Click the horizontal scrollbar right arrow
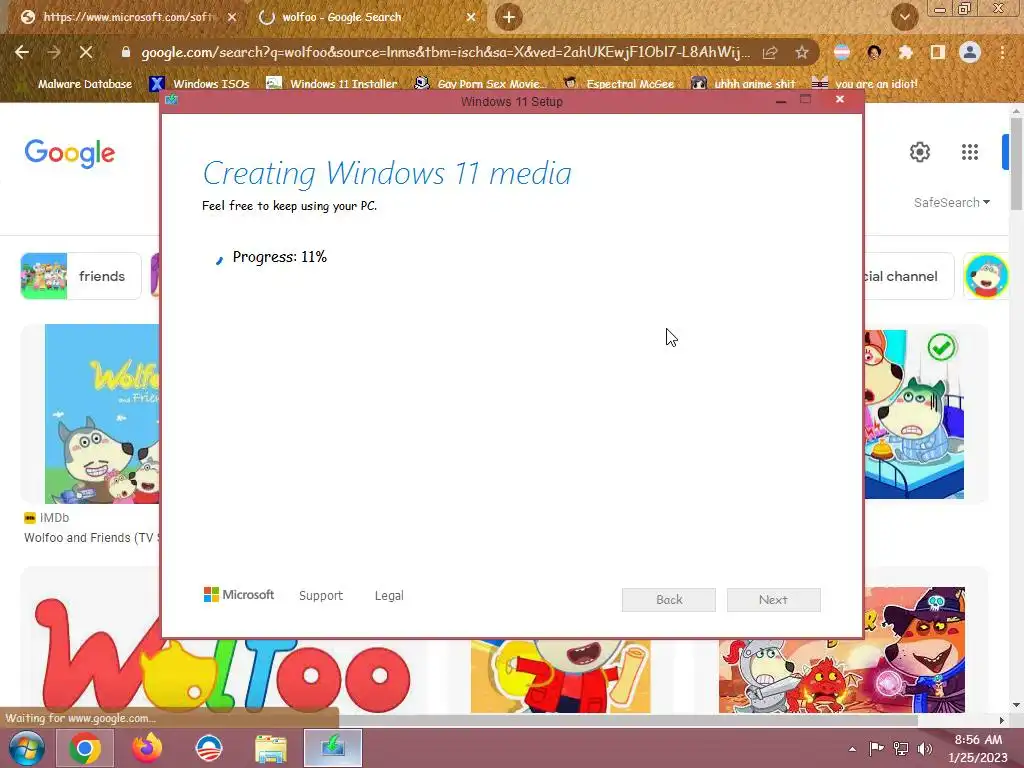The image size is (1024, 768). [x=1001, y=720]
